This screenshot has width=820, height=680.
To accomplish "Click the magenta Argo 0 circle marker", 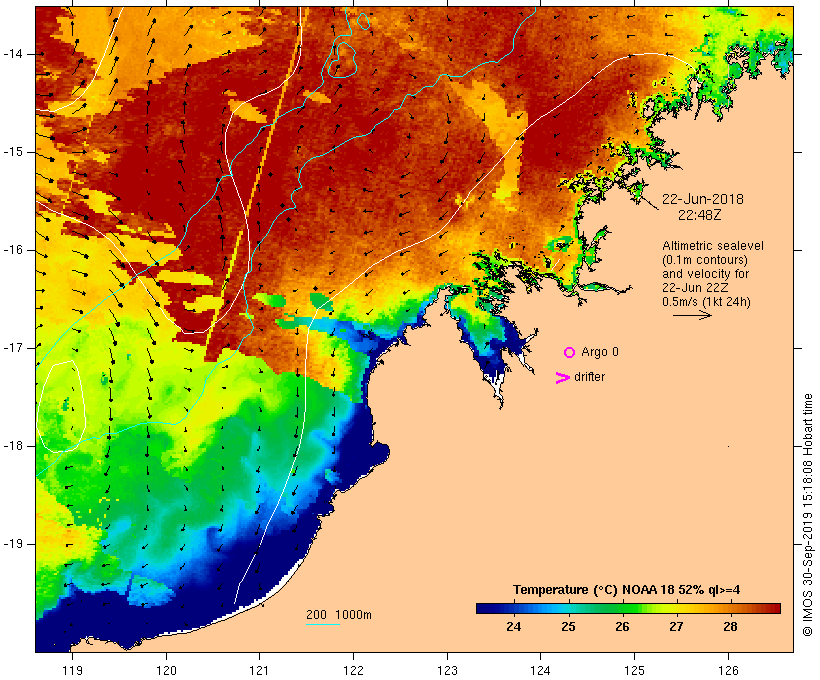I will [x=570, y=353].
